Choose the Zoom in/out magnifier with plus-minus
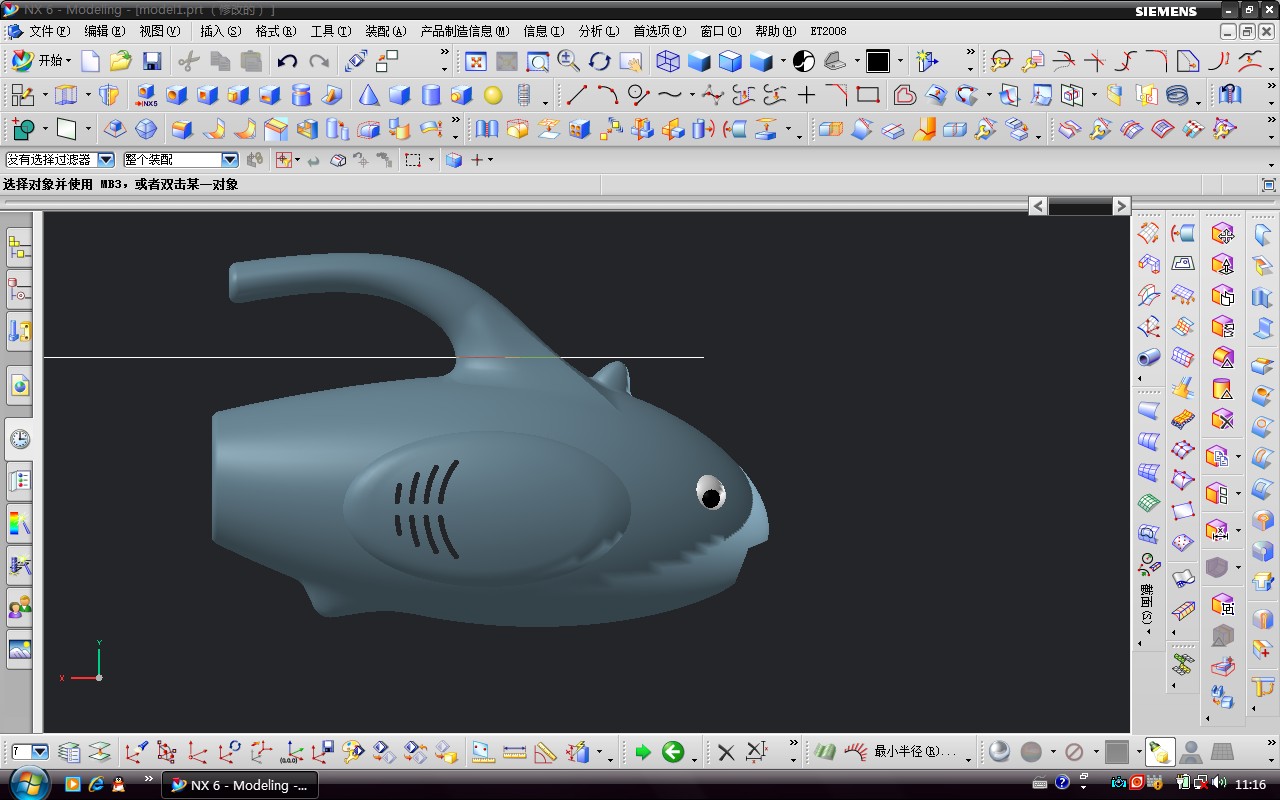The height and width of the screenshot is (800, 1280). [x=569, y=61]
